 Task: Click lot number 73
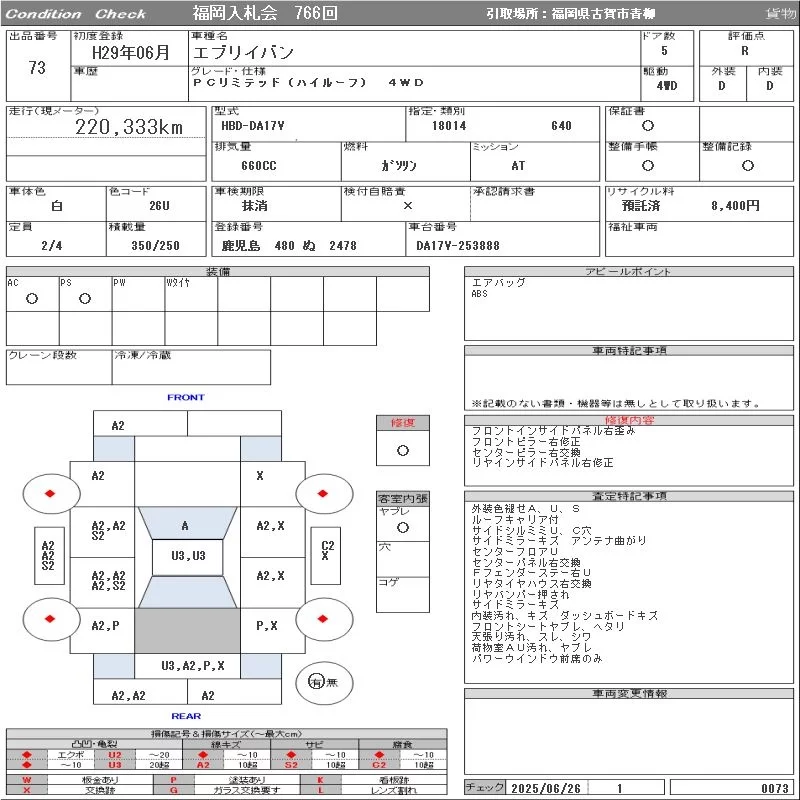[x=37, y=67]
